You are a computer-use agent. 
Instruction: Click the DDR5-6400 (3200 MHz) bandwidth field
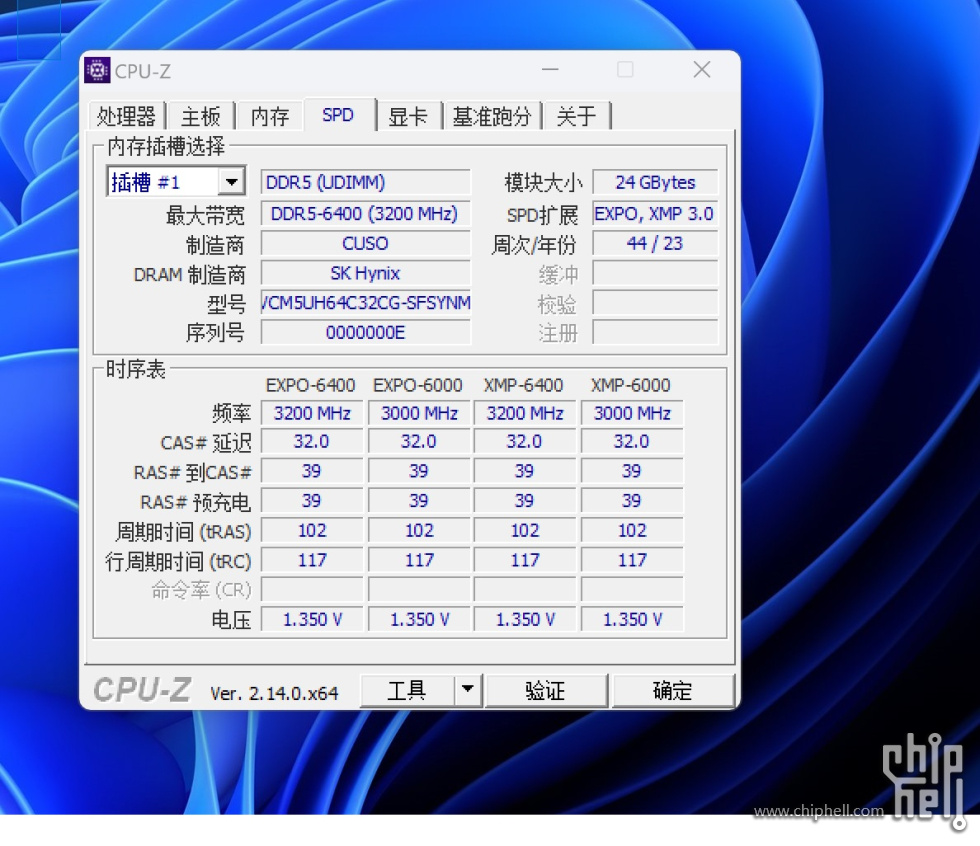(x=366, y=214)
